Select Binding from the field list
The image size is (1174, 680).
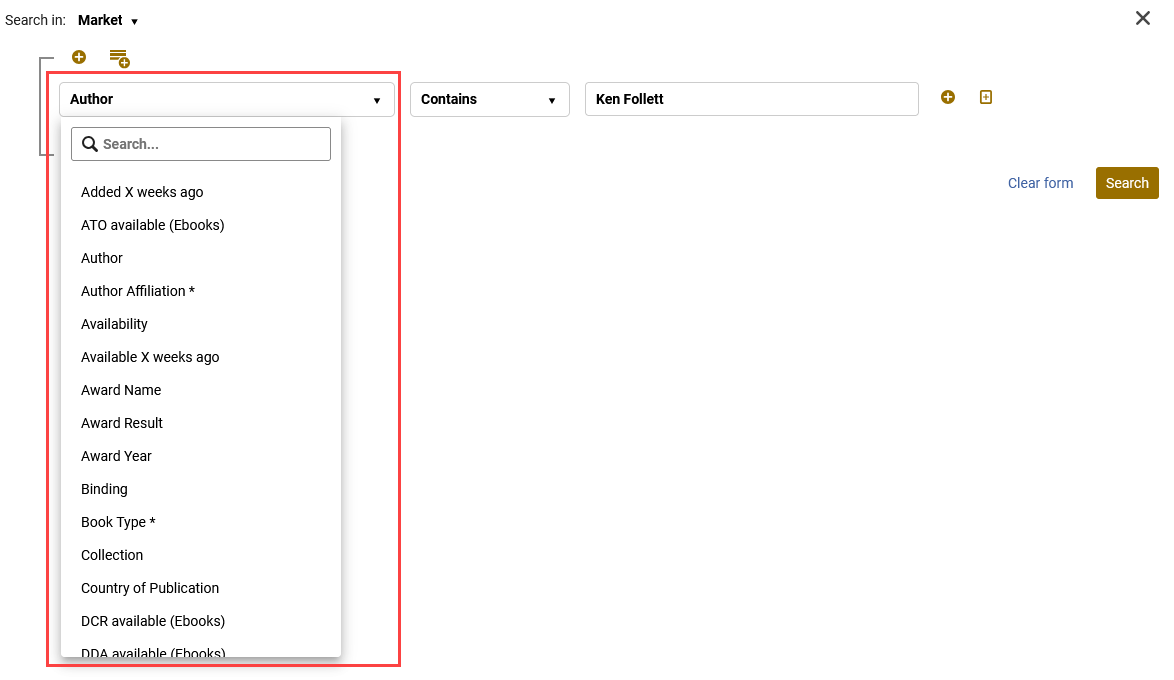(104, 489)
